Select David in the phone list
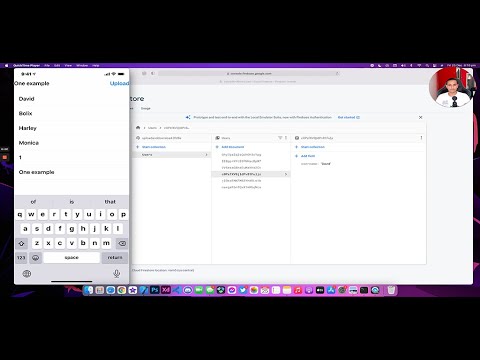The height and width of the screenshot is (360, 480). tap(27, 99)
